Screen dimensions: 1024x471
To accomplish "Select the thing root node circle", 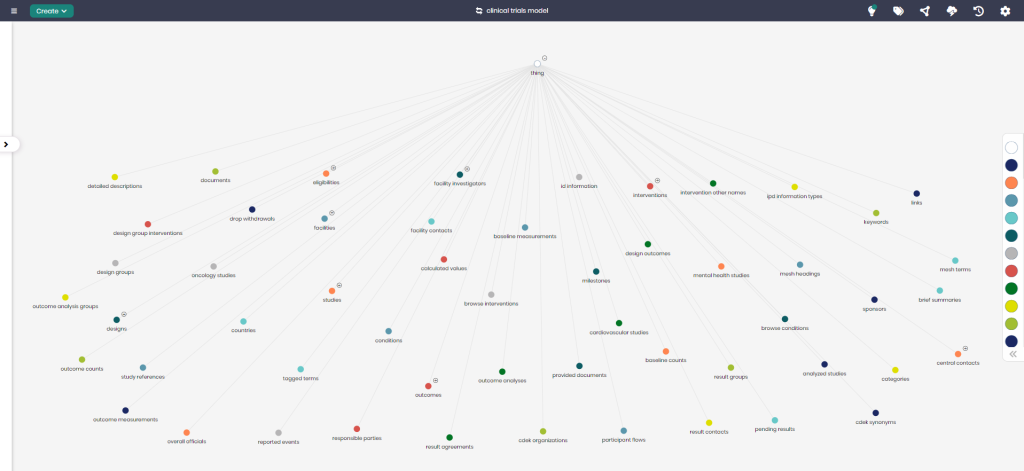I will pyautogui.click(x=537, y=64).
